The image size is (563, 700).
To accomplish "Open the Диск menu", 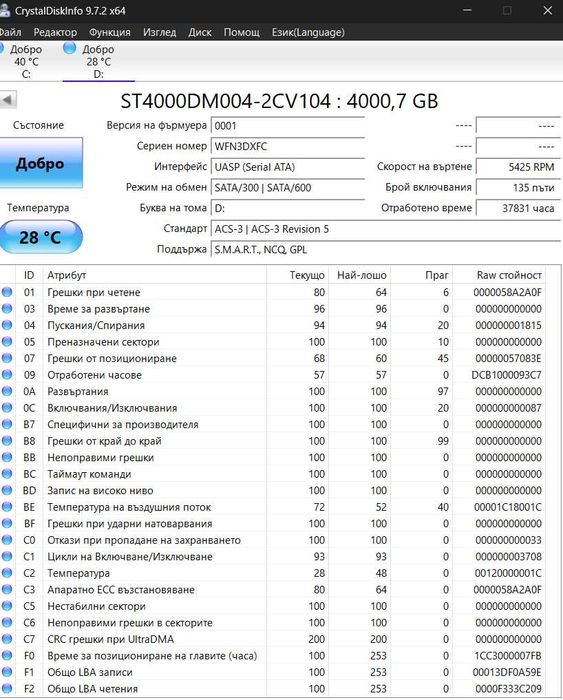I will click(x=200, y=32).
